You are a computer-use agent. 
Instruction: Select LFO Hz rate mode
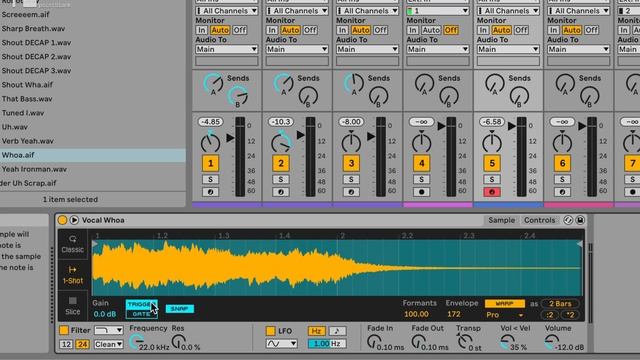coord(316,331)
